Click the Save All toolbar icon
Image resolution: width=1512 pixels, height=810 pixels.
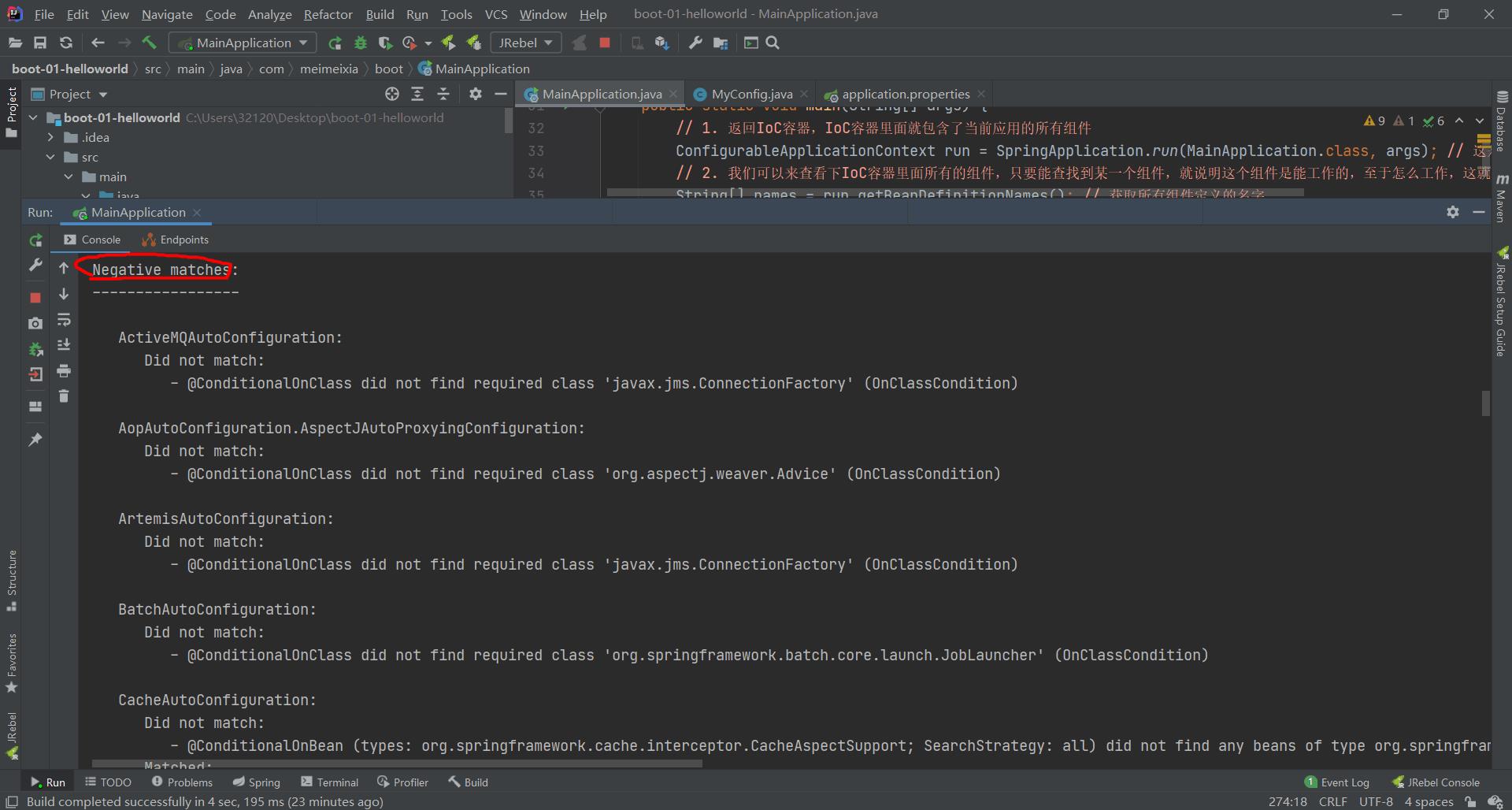coord(40,43)
